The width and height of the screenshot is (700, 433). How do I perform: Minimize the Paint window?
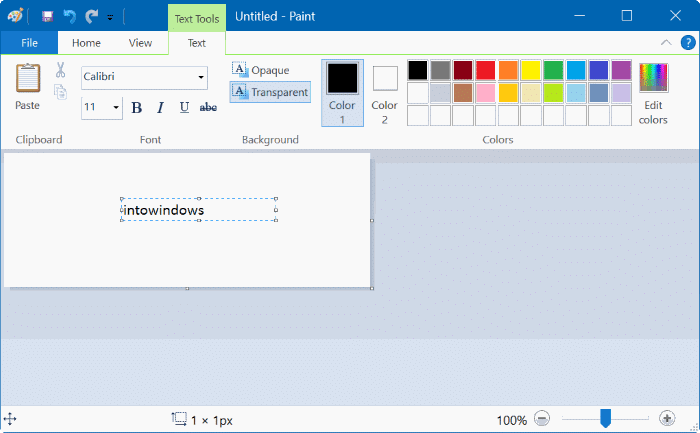coord(579,16)
